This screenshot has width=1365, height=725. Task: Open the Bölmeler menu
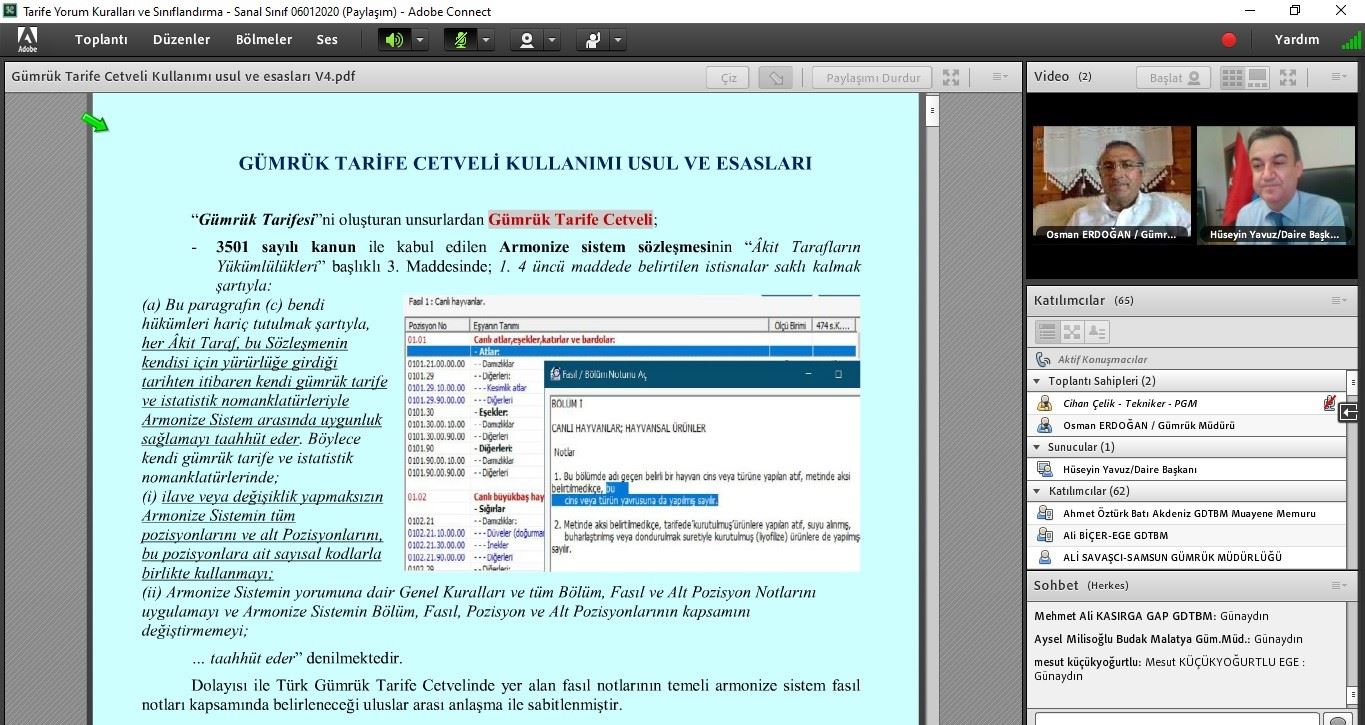[264, 40]
